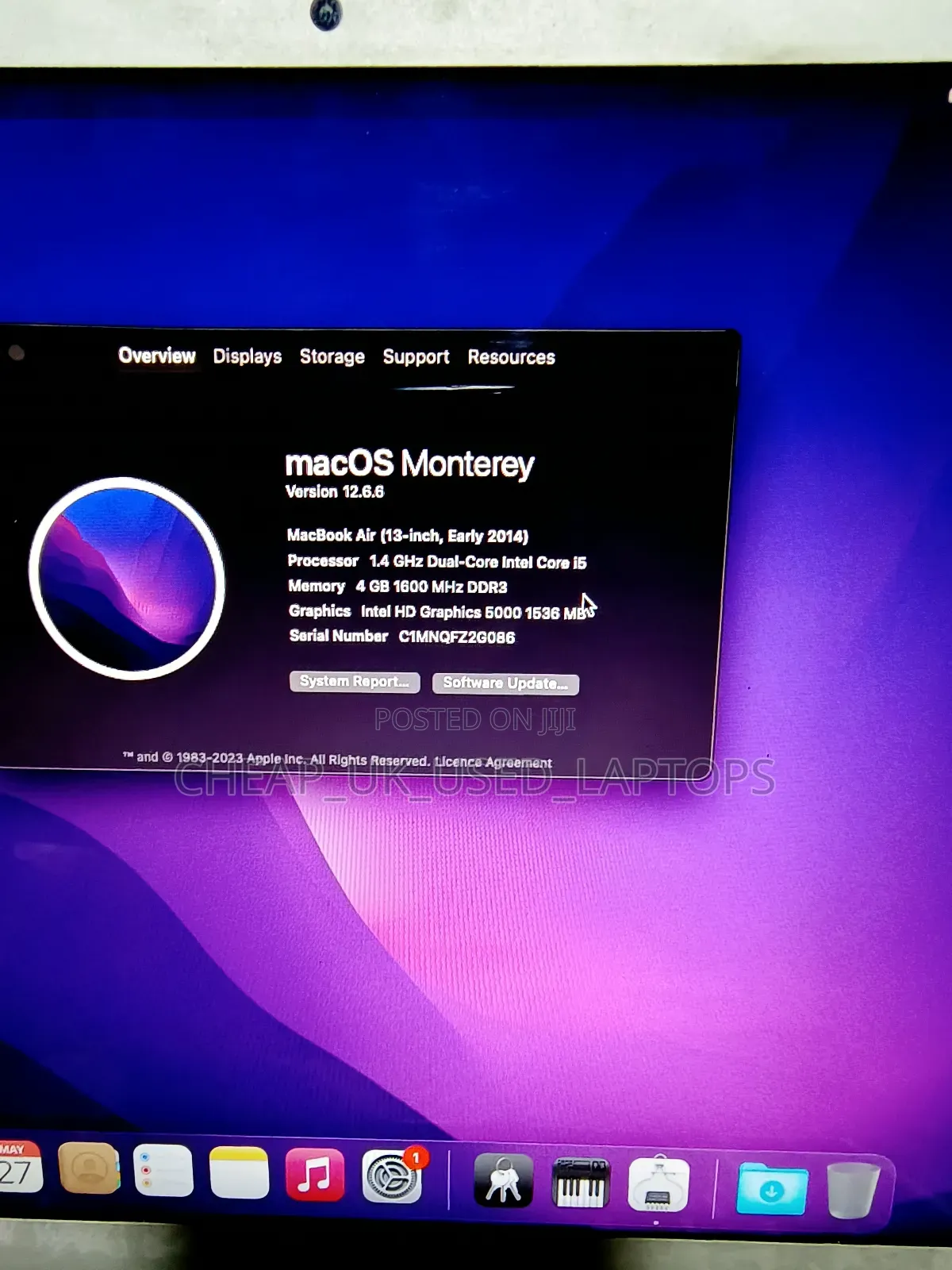Click the Intel HD Graphics 5000 value
Viewport: 952px width, 1270px height.
(x=476, y=612)
